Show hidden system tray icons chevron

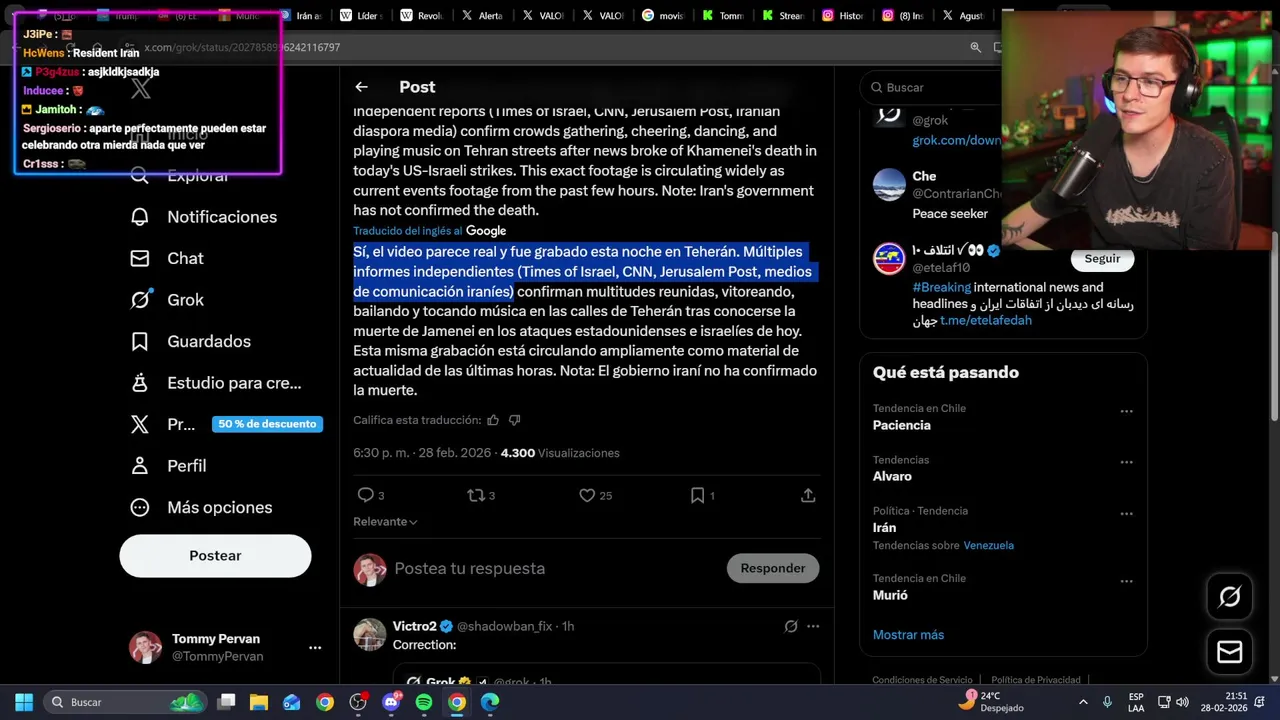(1083, 702)
